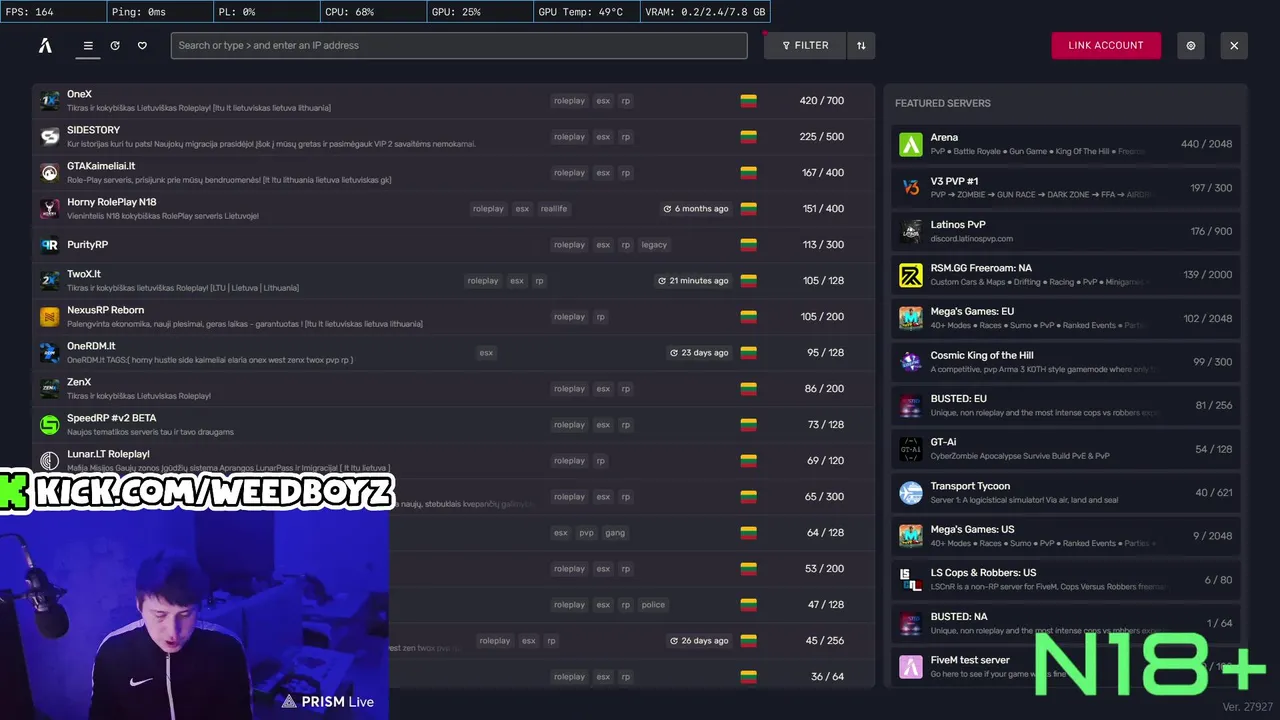Open FiveM test server entry
The height and width of the screenshot is (720, 1280).
(x=1066, y=666)
